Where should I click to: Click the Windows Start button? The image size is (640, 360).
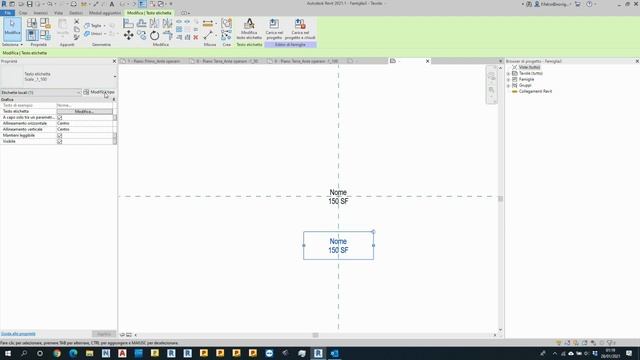pyautogui.click(x=7, y=353)
